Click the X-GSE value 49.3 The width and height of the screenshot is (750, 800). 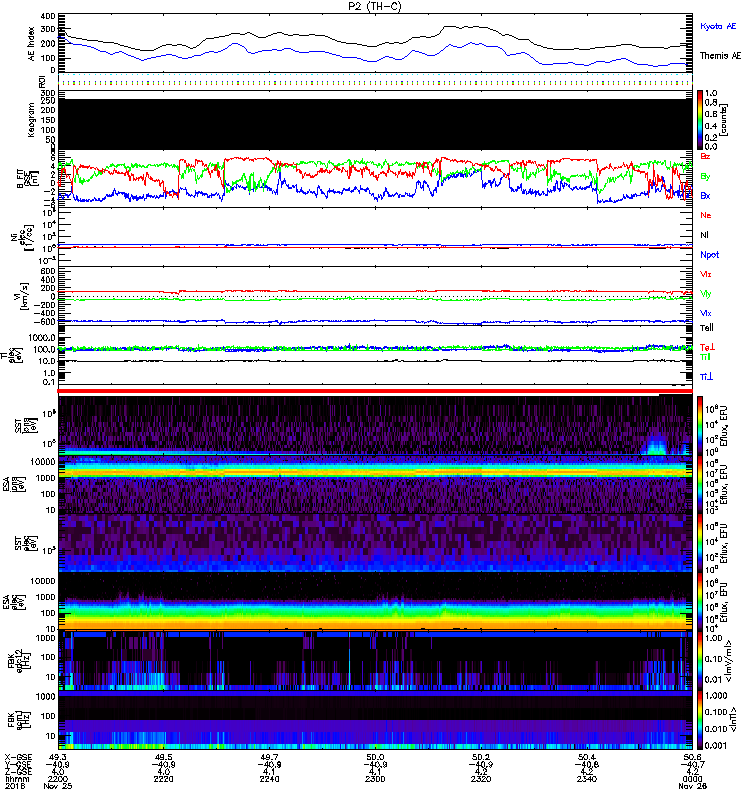tap(58, 757)
